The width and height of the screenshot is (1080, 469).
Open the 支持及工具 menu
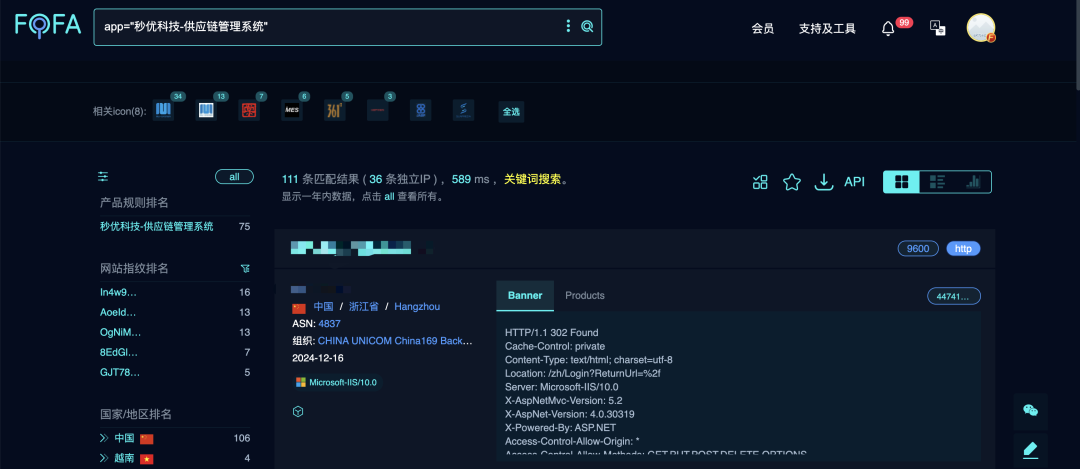[x=827, y=28]
